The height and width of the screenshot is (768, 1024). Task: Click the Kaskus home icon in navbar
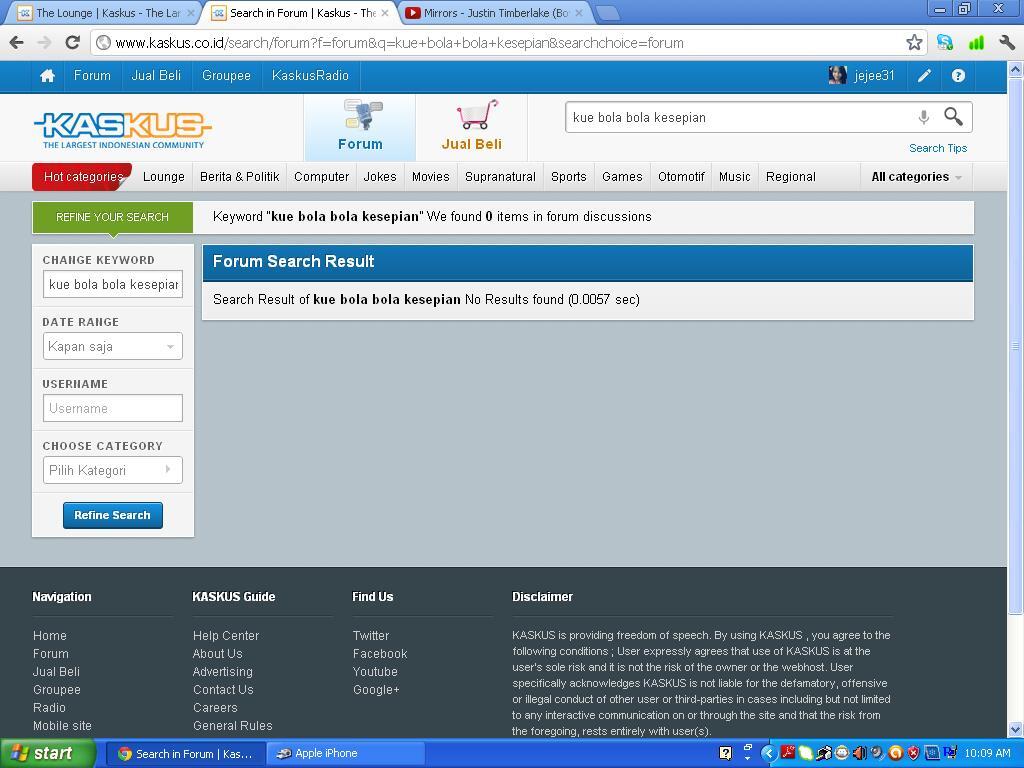tap(47, 76)
